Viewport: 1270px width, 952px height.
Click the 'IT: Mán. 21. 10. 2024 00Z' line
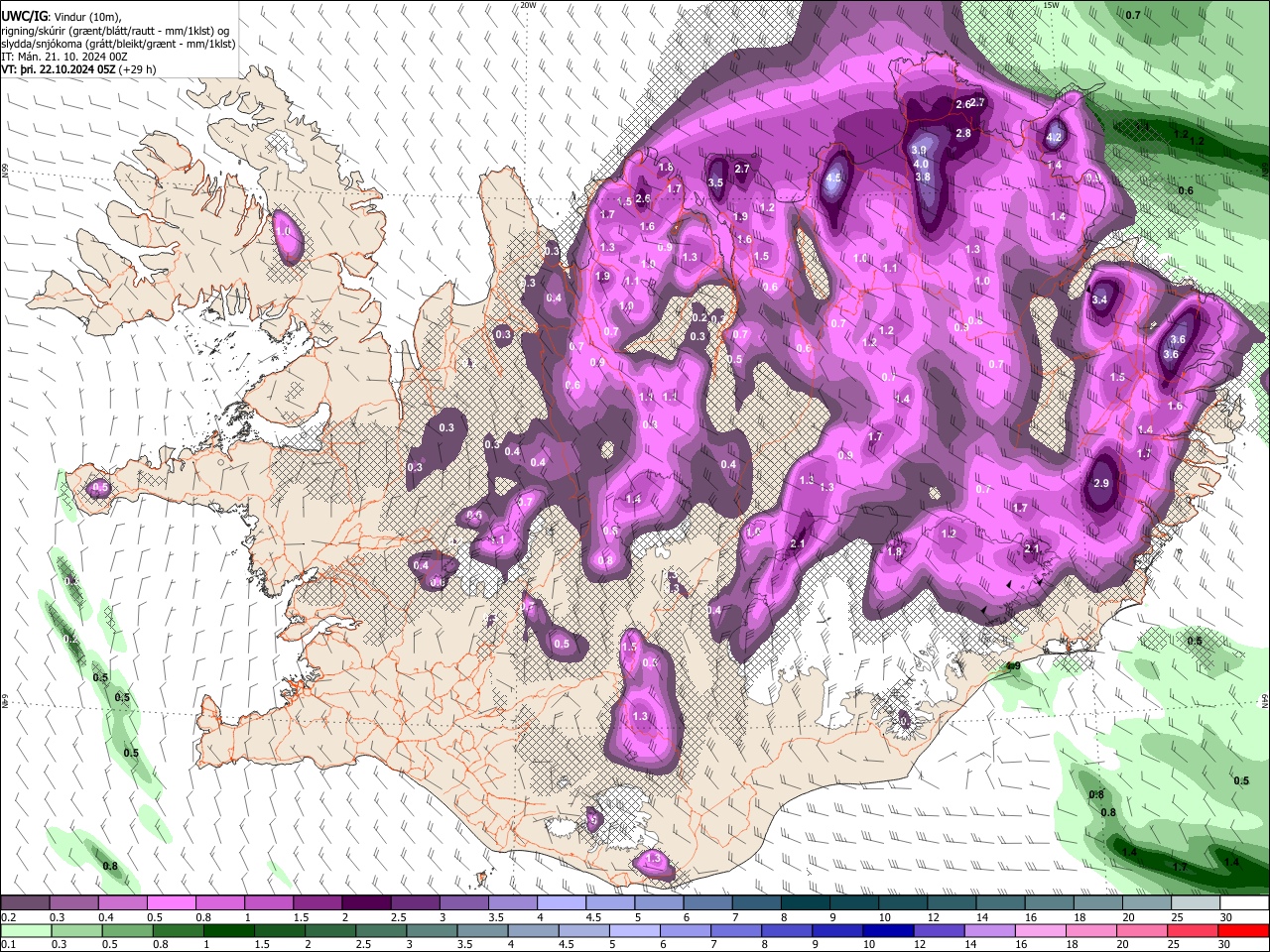pyautogui.click(x=65, y=57)
